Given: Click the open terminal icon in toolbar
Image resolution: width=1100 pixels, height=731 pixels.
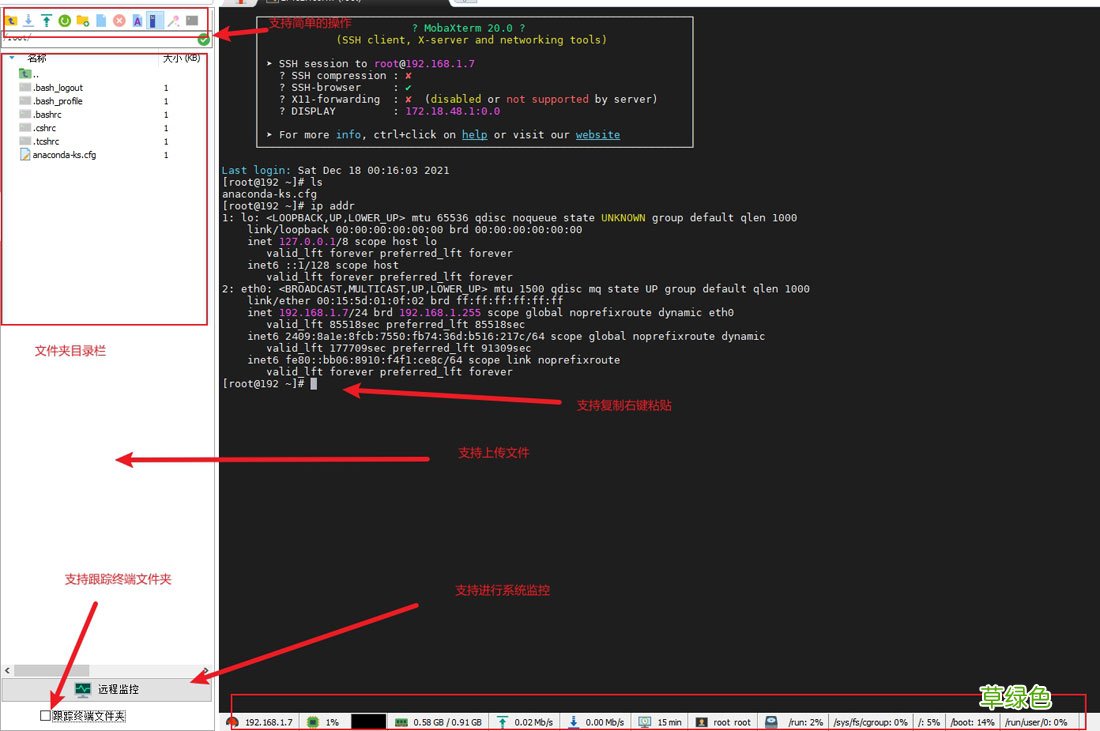Looking at the screenshot, I should (192, 20).
